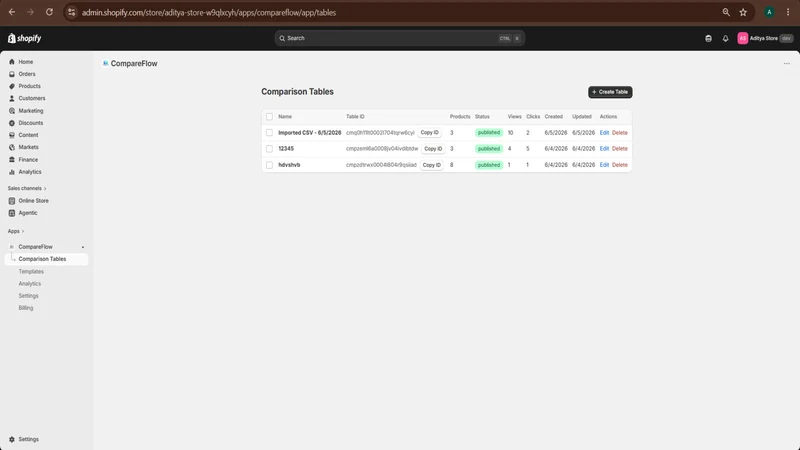Delete the 12345 table

point(620,149)
